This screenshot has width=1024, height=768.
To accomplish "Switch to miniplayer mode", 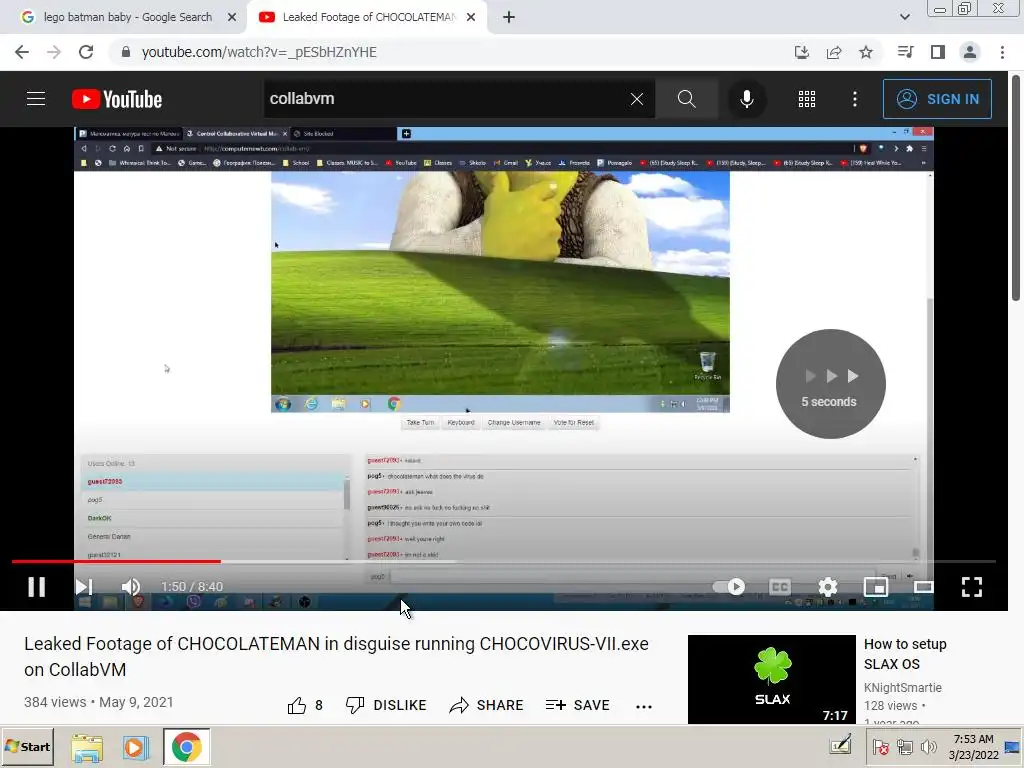I will tap(876, 586).
